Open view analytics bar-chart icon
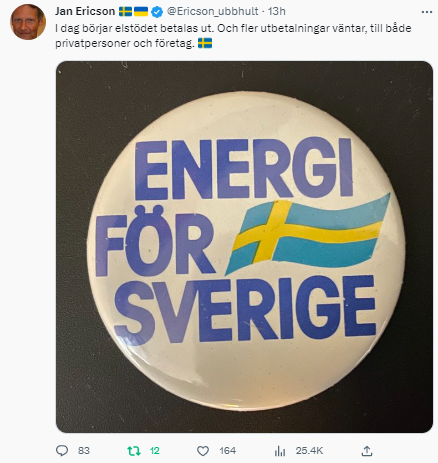 pos(280,451)
